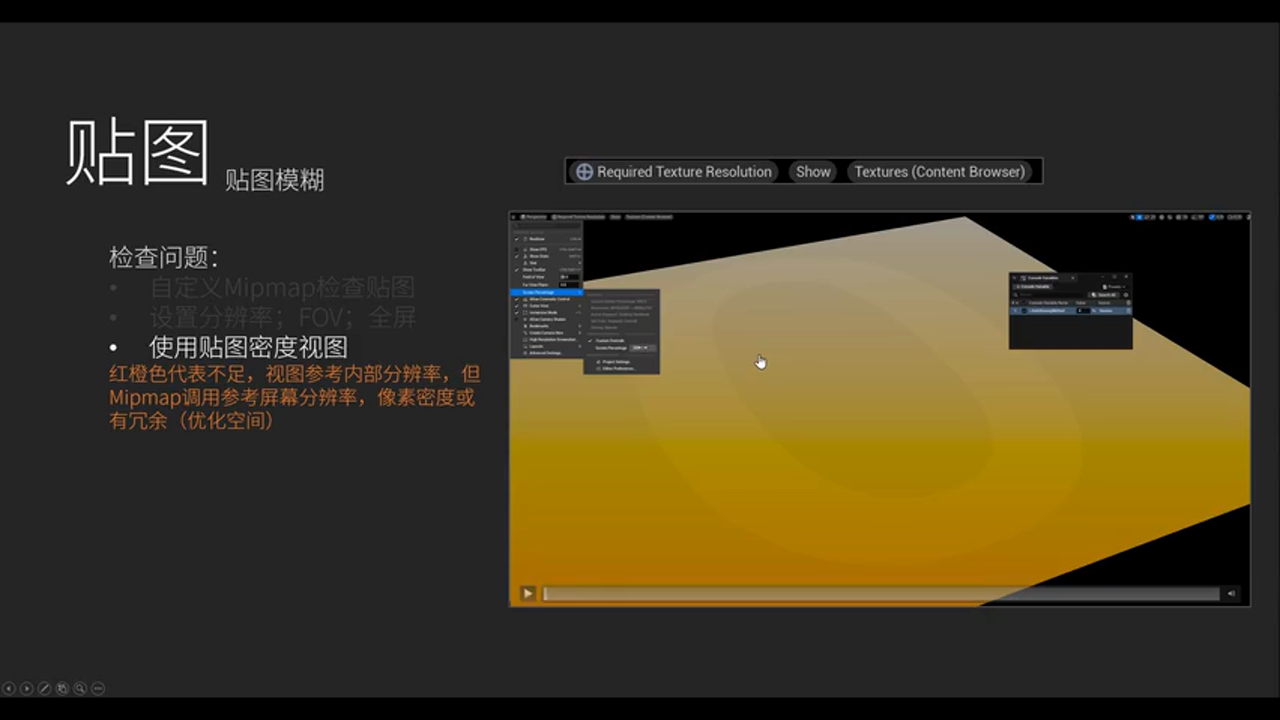Open Presets dropdown in Console Variables
The image size is (1280, 720).
pos(1116,287)
